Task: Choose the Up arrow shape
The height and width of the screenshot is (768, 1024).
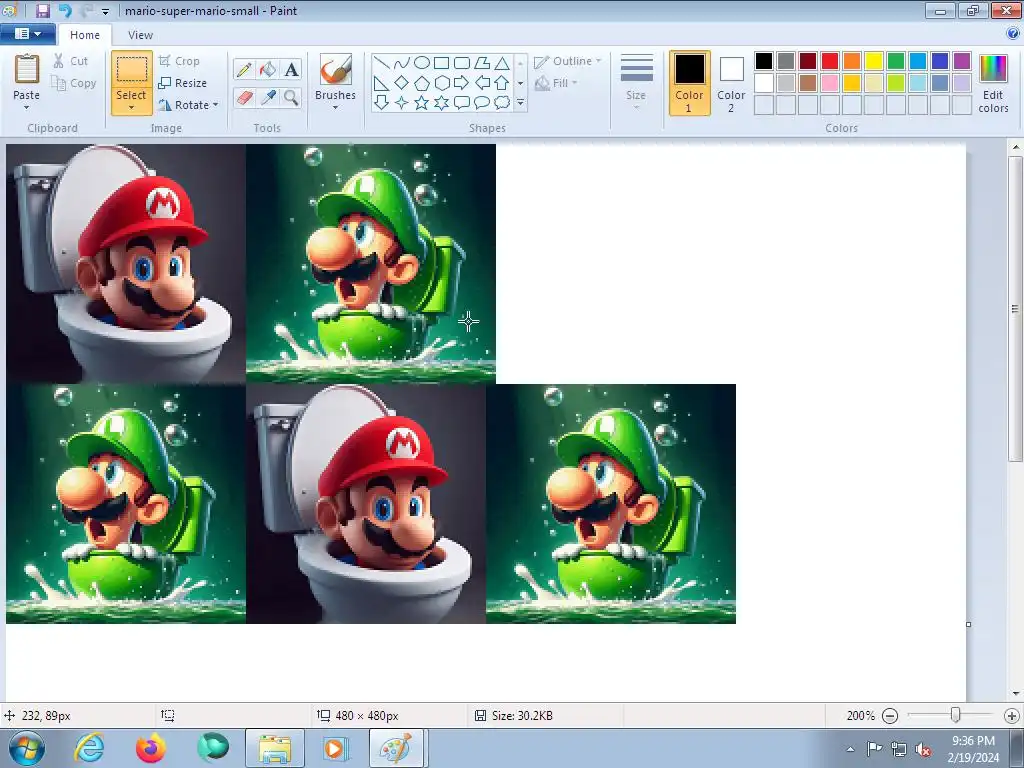Action: click(502, 83)
